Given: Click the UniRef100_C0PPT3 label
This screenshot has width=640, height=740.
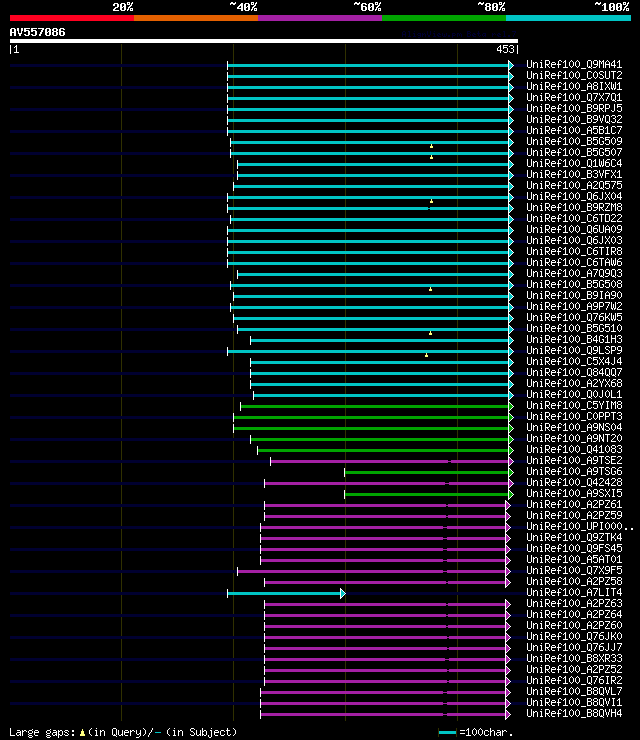Looking at the screenshot, I should (574, 416).
